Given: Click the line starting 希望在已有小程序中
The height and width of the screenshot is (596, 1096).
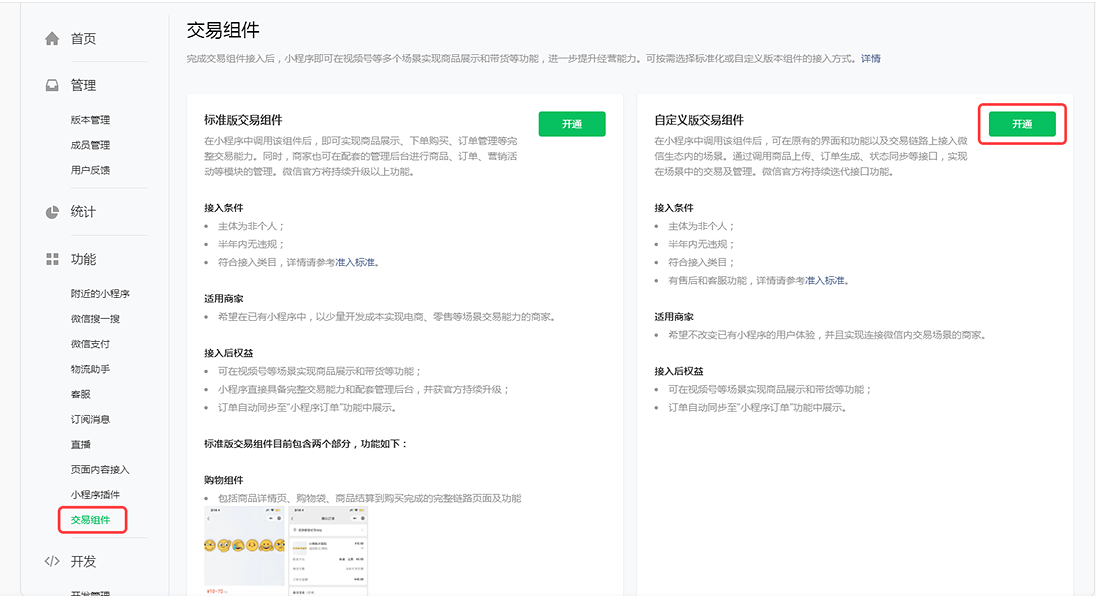Looking at the screenshot, I should (387, 317).
